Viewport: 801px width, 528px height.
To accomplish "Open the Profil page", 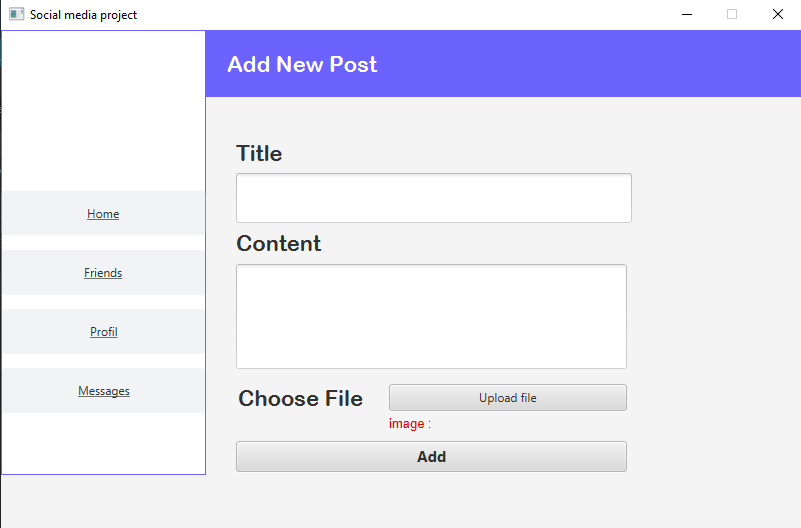I will pos(103,332).
